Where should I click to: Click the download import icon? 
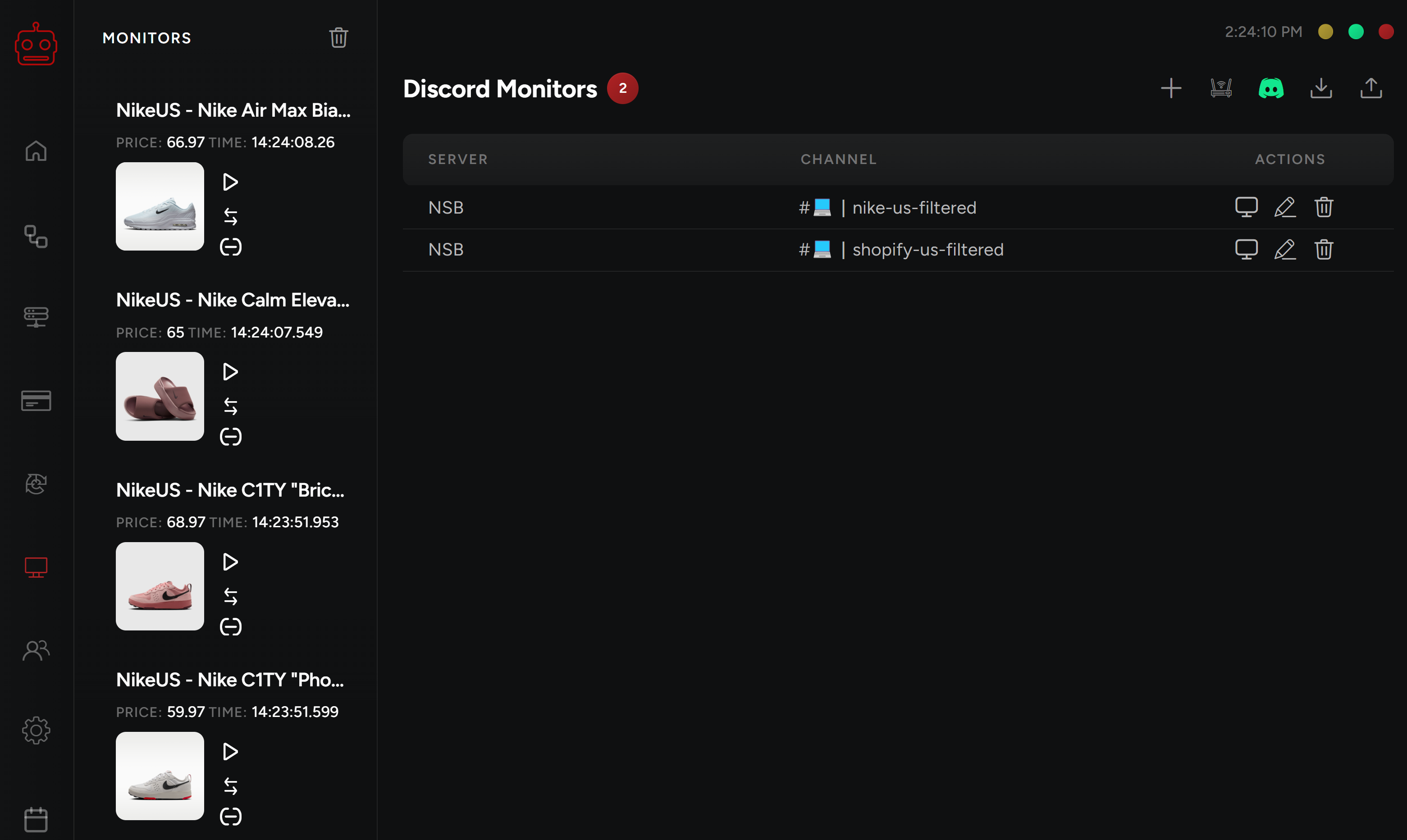click(x=1321, y=88)
